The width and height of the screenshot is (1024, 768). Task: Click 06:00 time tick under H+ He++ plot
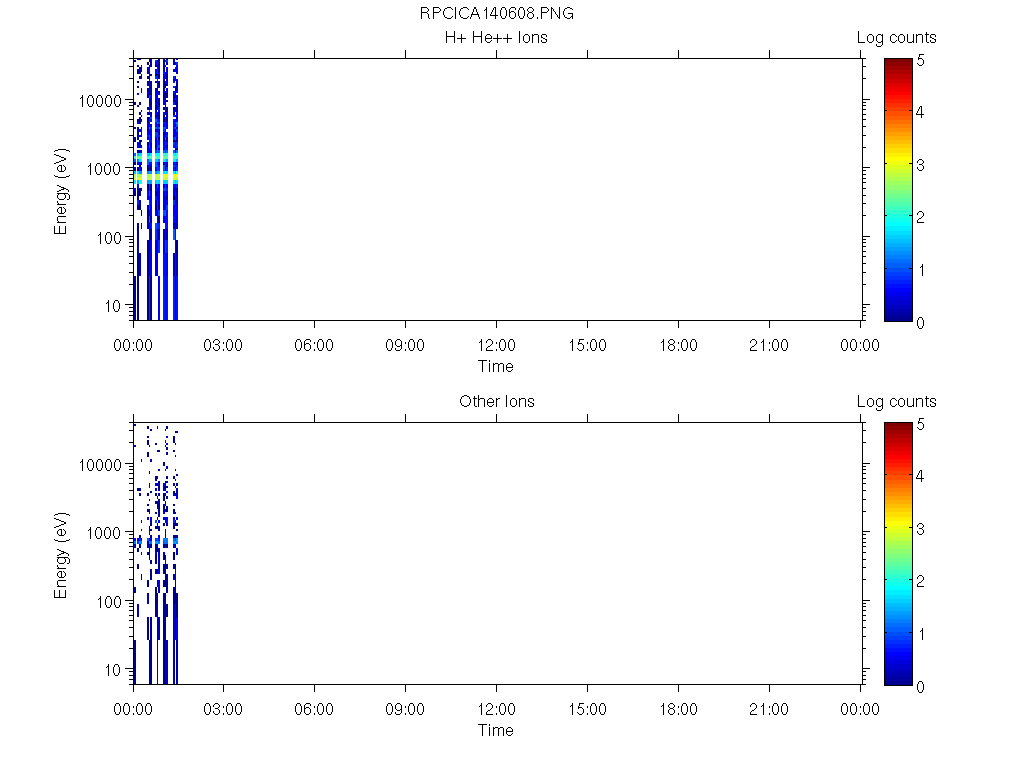coord(313,345)
